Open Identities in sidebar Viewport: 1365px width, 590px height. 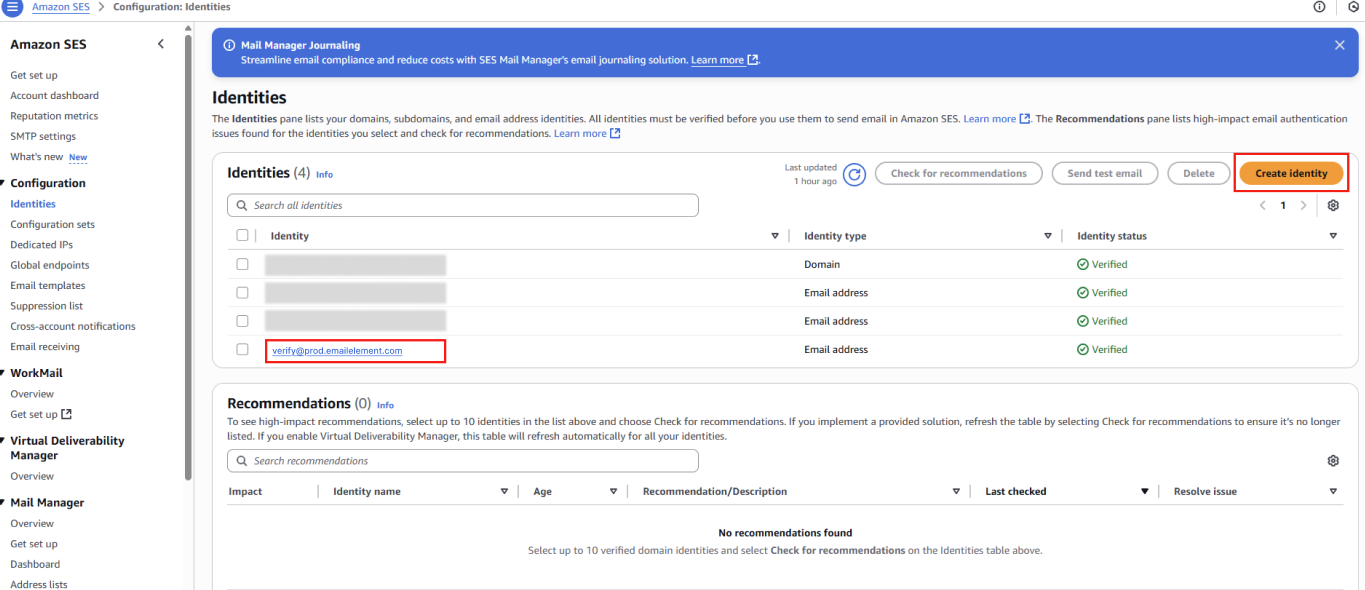[x=33, y=204]
